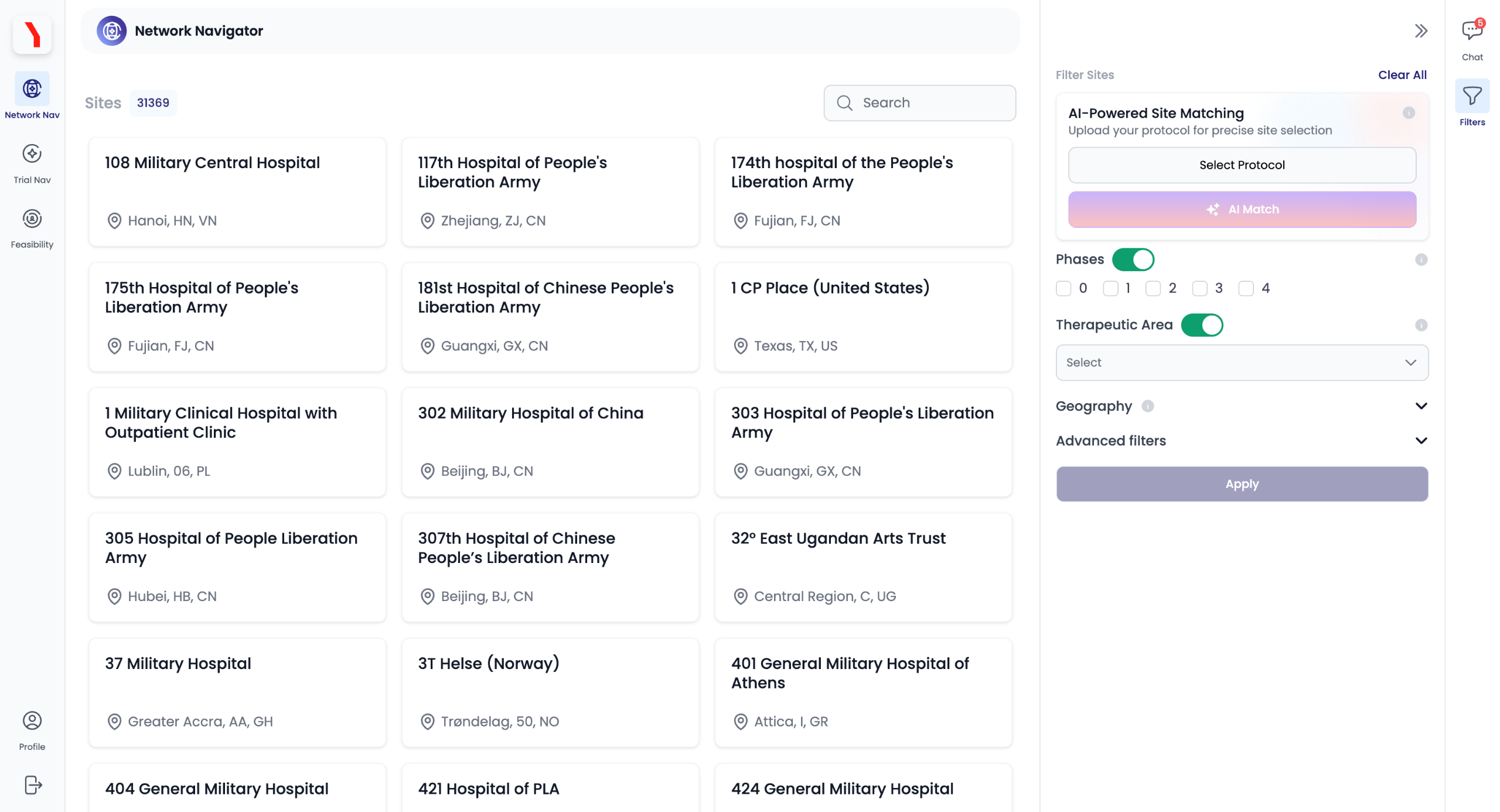Collapse filter panel with double chevron
The image size is (1500, 812).
(x=1420, y=31)
